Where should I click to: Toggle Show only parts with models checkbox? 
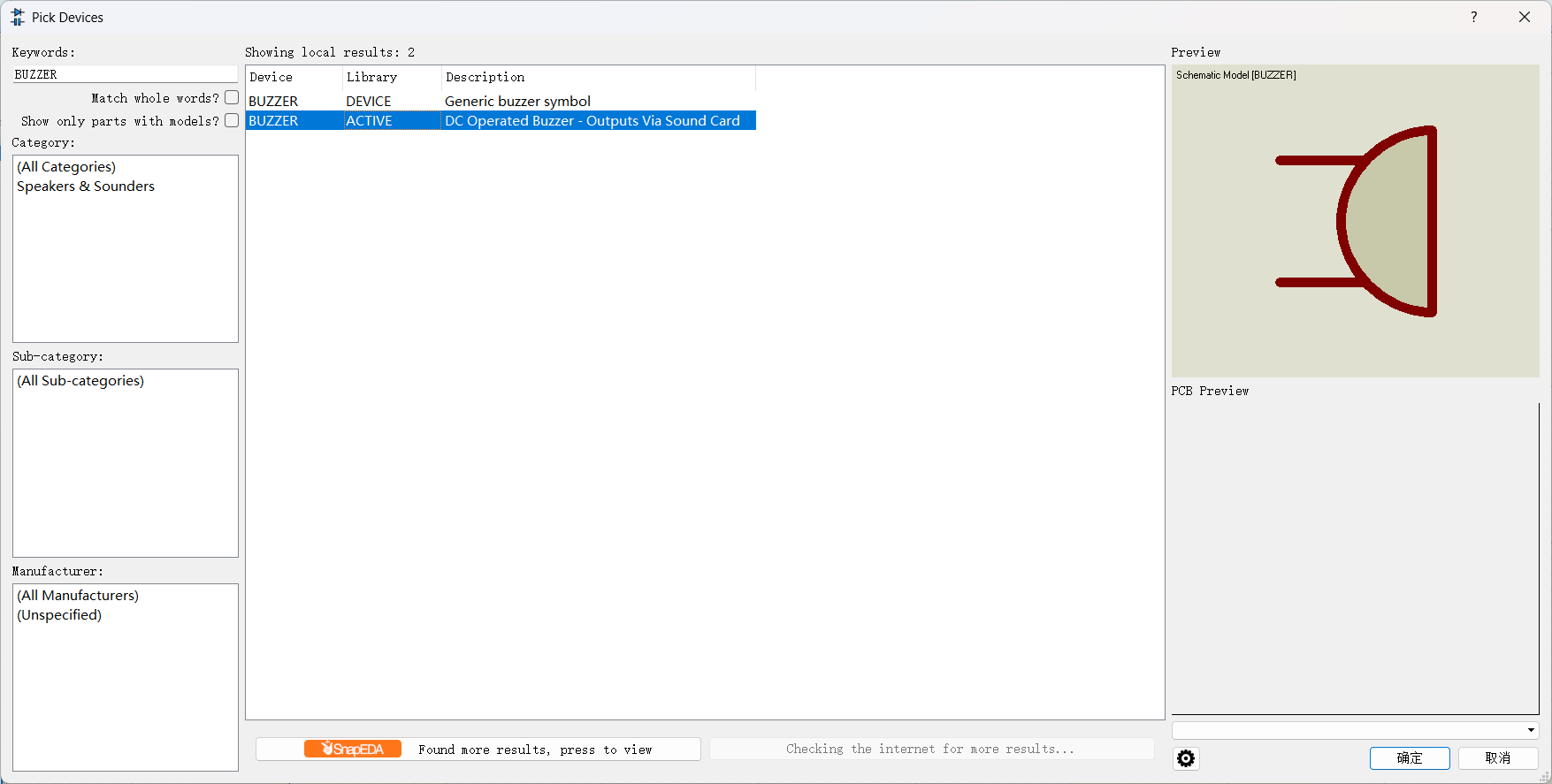pos(232,120)
